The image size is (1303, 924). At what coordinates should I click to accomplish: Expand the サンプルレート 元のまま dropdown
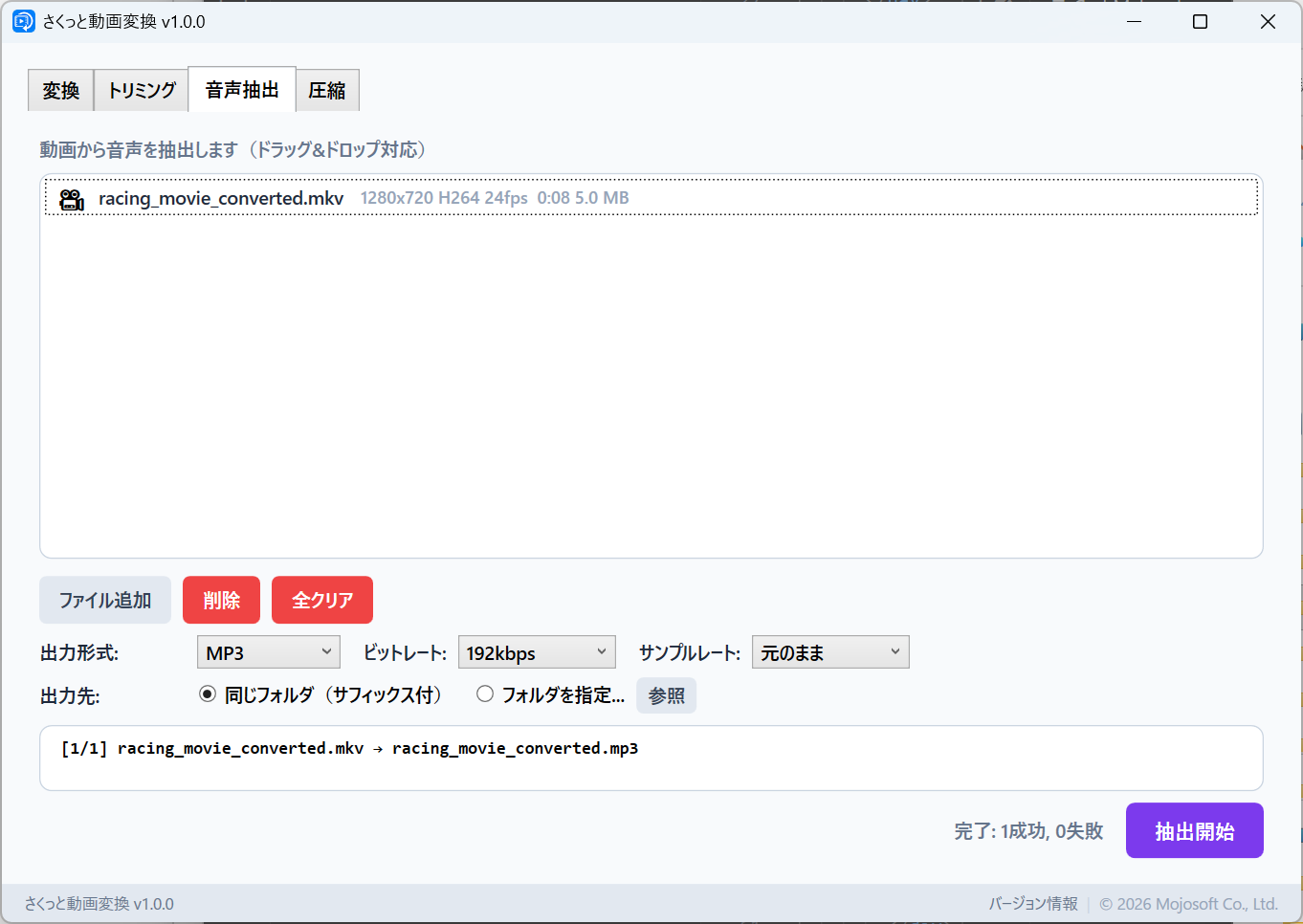point(829,651)
